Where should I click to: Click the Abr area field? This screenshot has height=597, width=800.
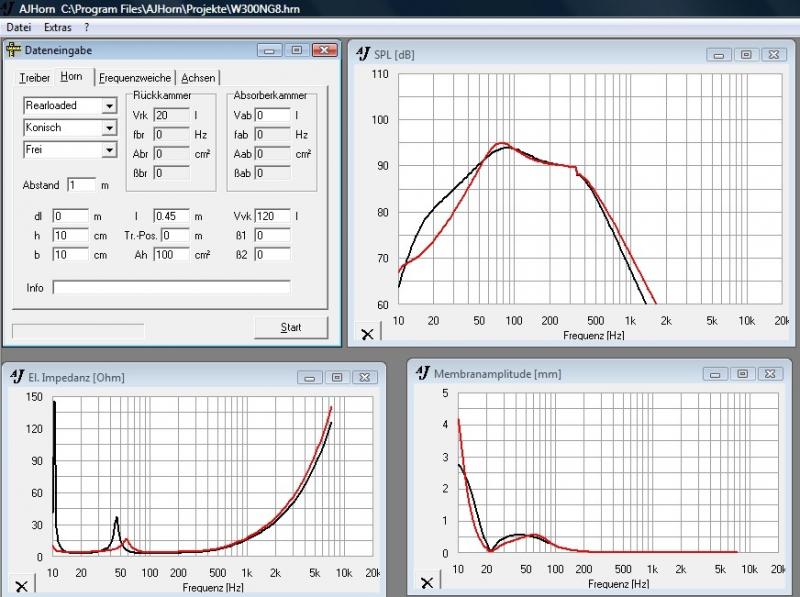click(171, 154)
